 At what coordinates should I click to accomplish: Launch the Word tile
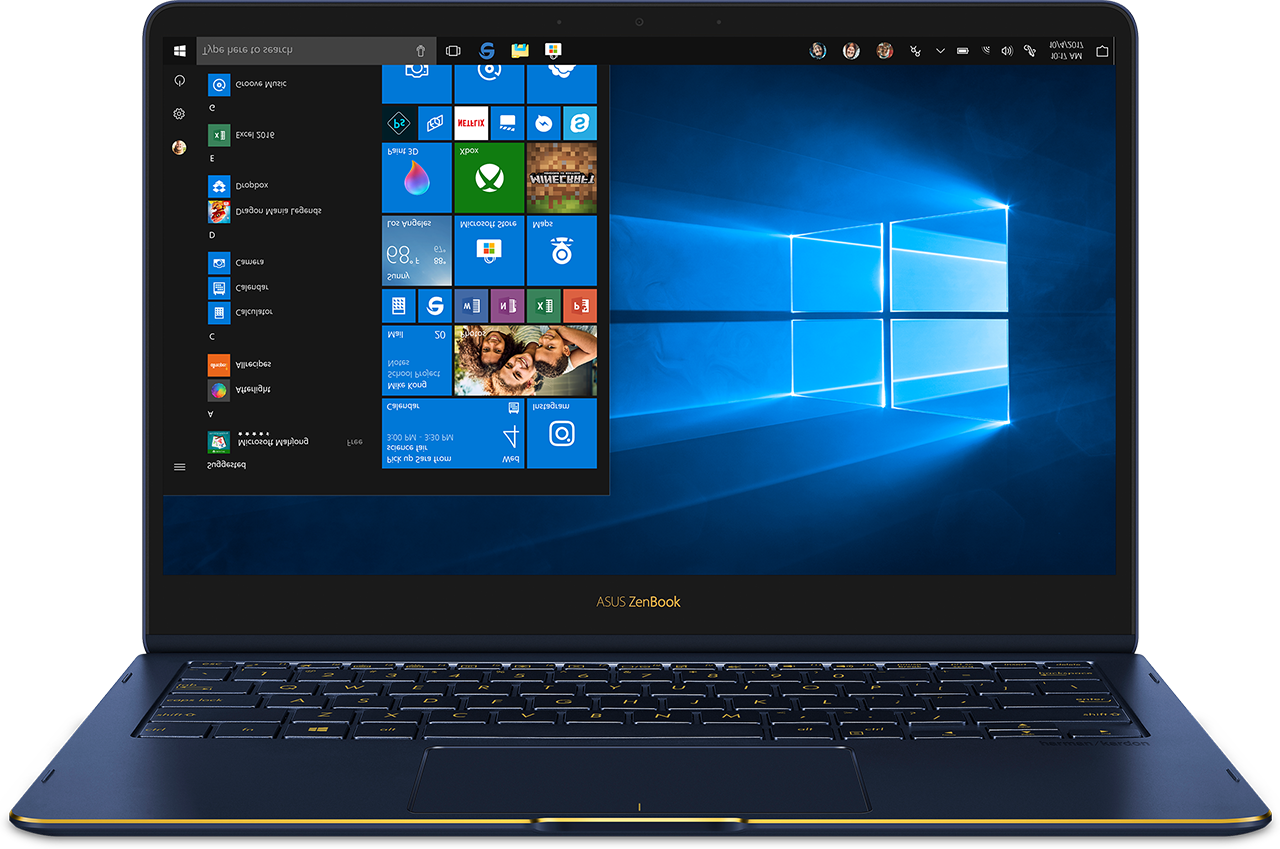(x=471, y=306)
